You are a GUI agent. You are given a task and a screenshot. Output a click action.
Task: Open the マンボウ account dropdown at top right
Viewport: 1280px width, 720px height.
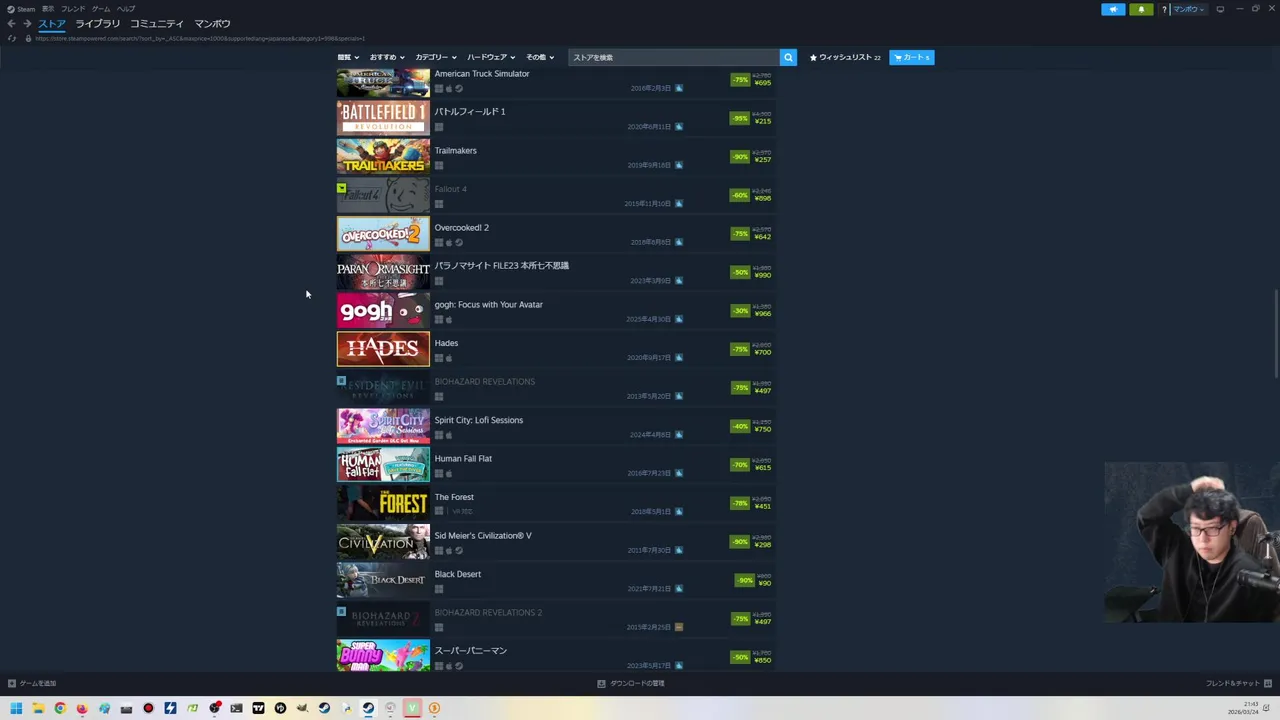tap(1189, 9)
